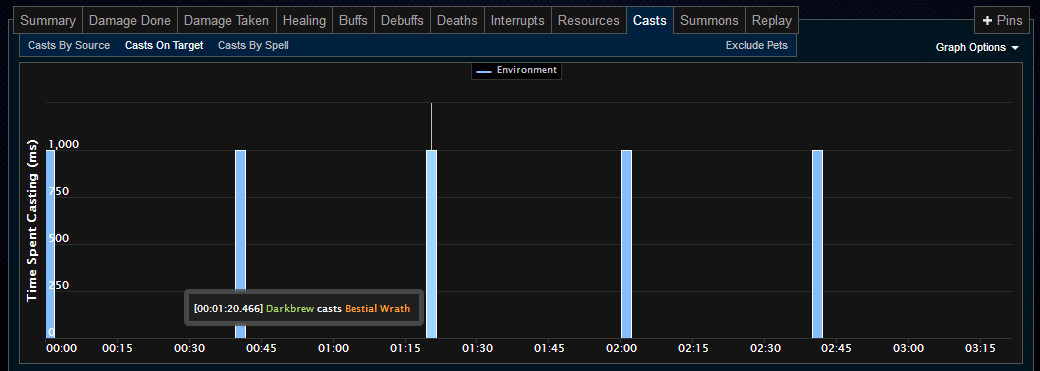Click the 01:00 time axis label
Image resolution: width=1040 pixels, height=371 pixels.
[334, 348]
